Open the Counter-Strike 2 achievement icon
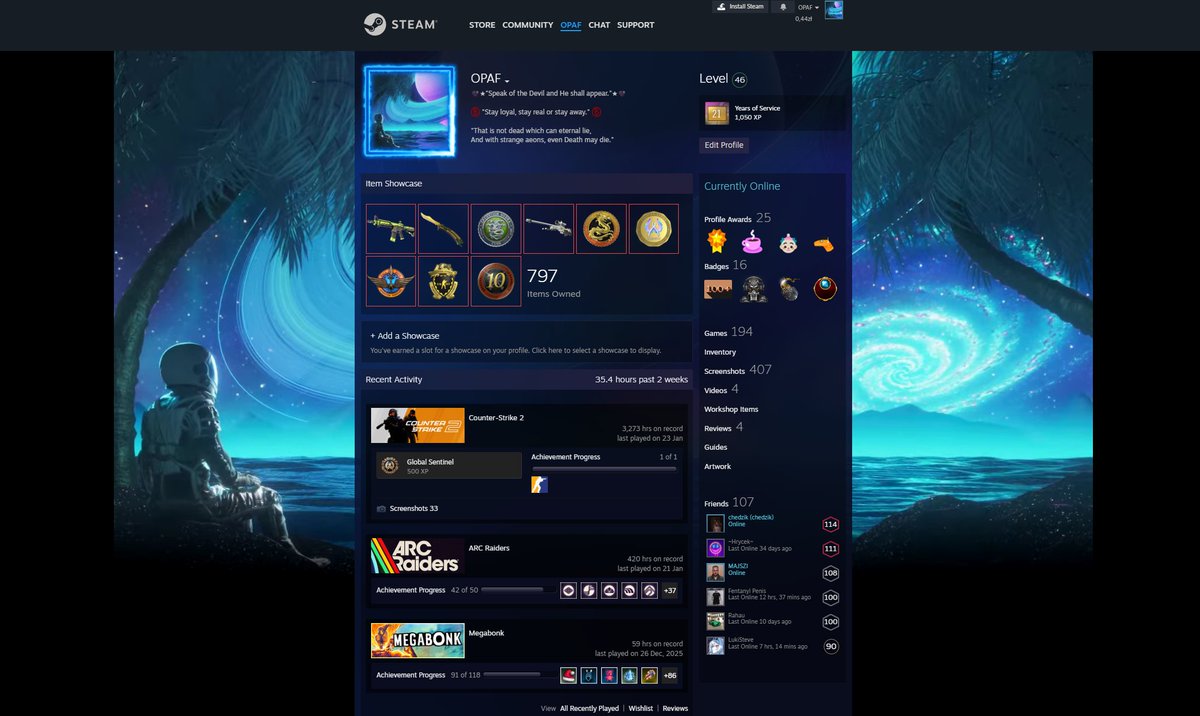 (539, 485)
